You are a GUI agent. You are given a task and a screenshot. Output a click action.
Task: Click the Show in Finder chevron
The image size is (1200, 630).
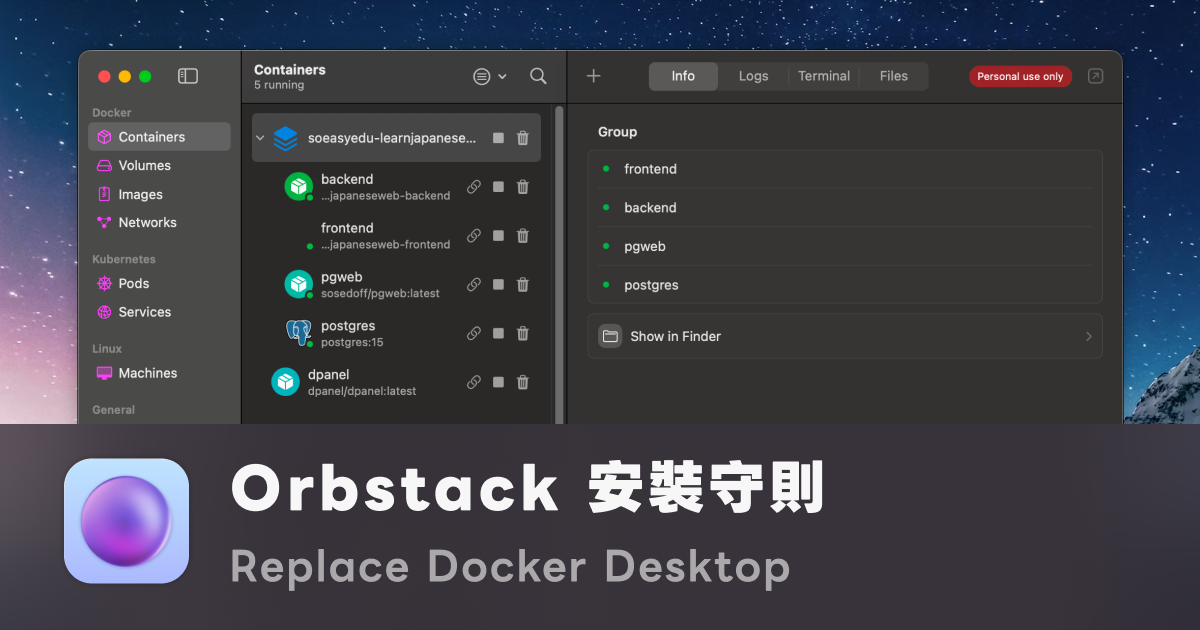click(x=1089, y=337)
